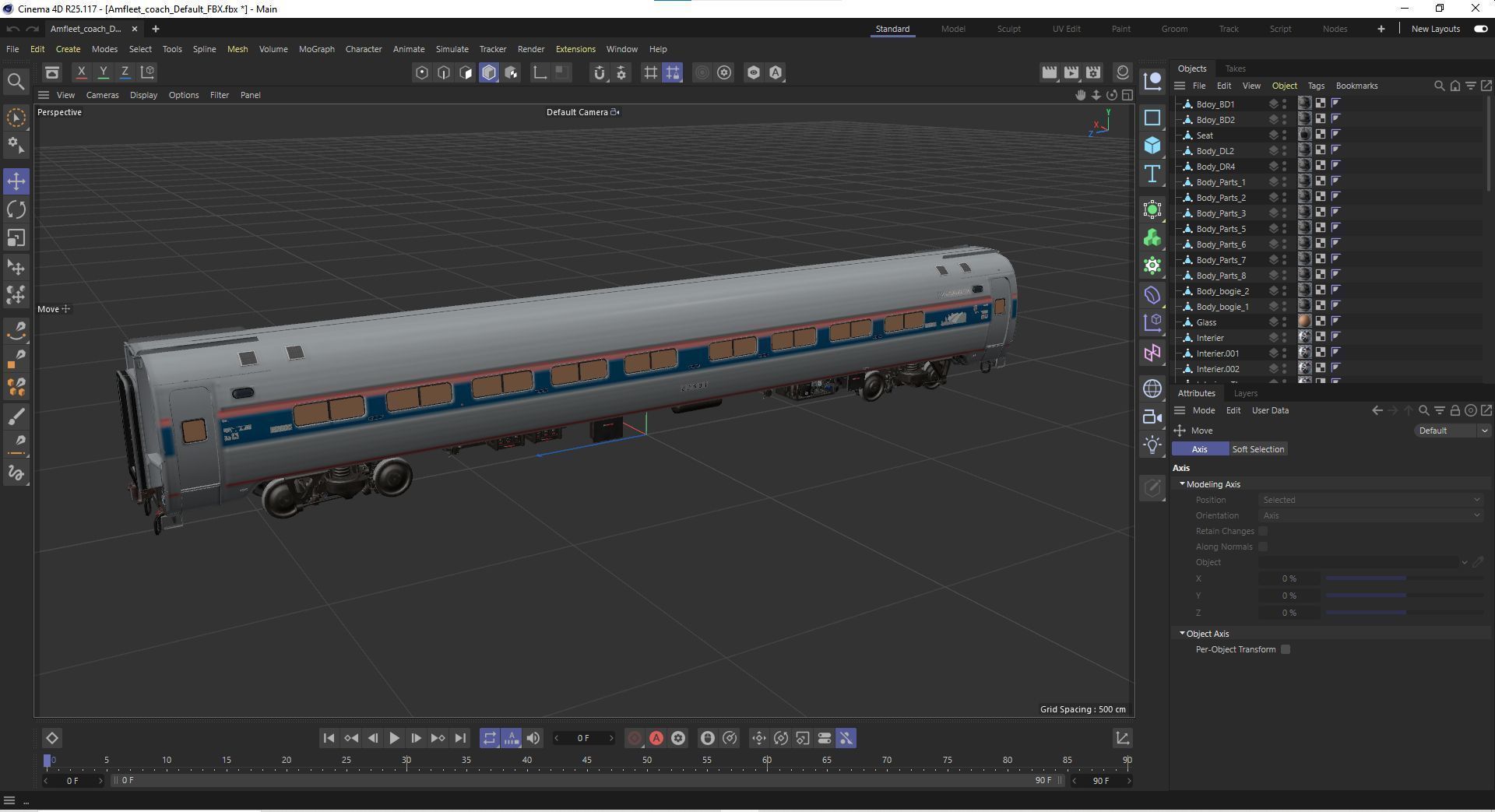Image resolution: width=1495 pixels, height=812 pixels.
Task: Adjust the X percentage slider
Action: tap(1404, 578)
